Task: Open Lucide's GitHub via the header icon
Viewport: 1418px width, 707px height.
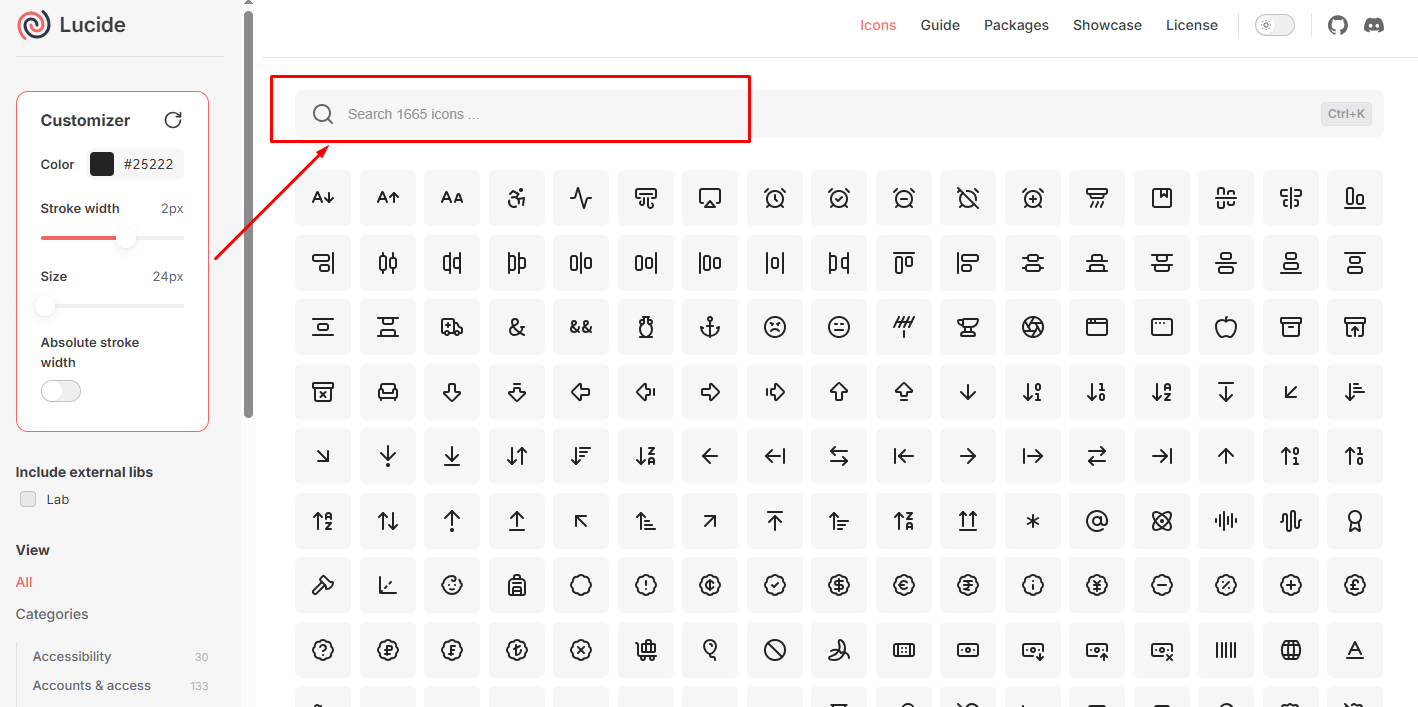Action: coord(1337,25)
